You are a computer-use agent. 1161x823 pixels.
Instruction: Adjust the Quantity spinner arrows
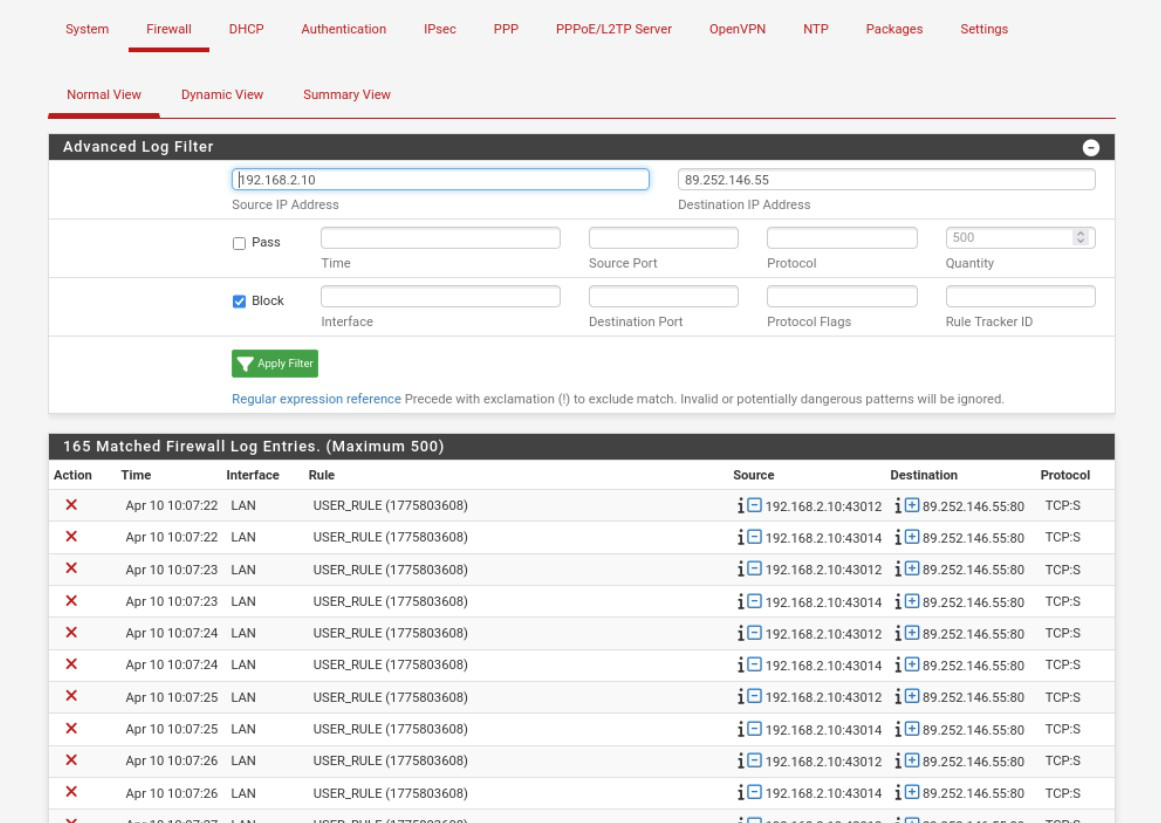[x=1080, y=238]
